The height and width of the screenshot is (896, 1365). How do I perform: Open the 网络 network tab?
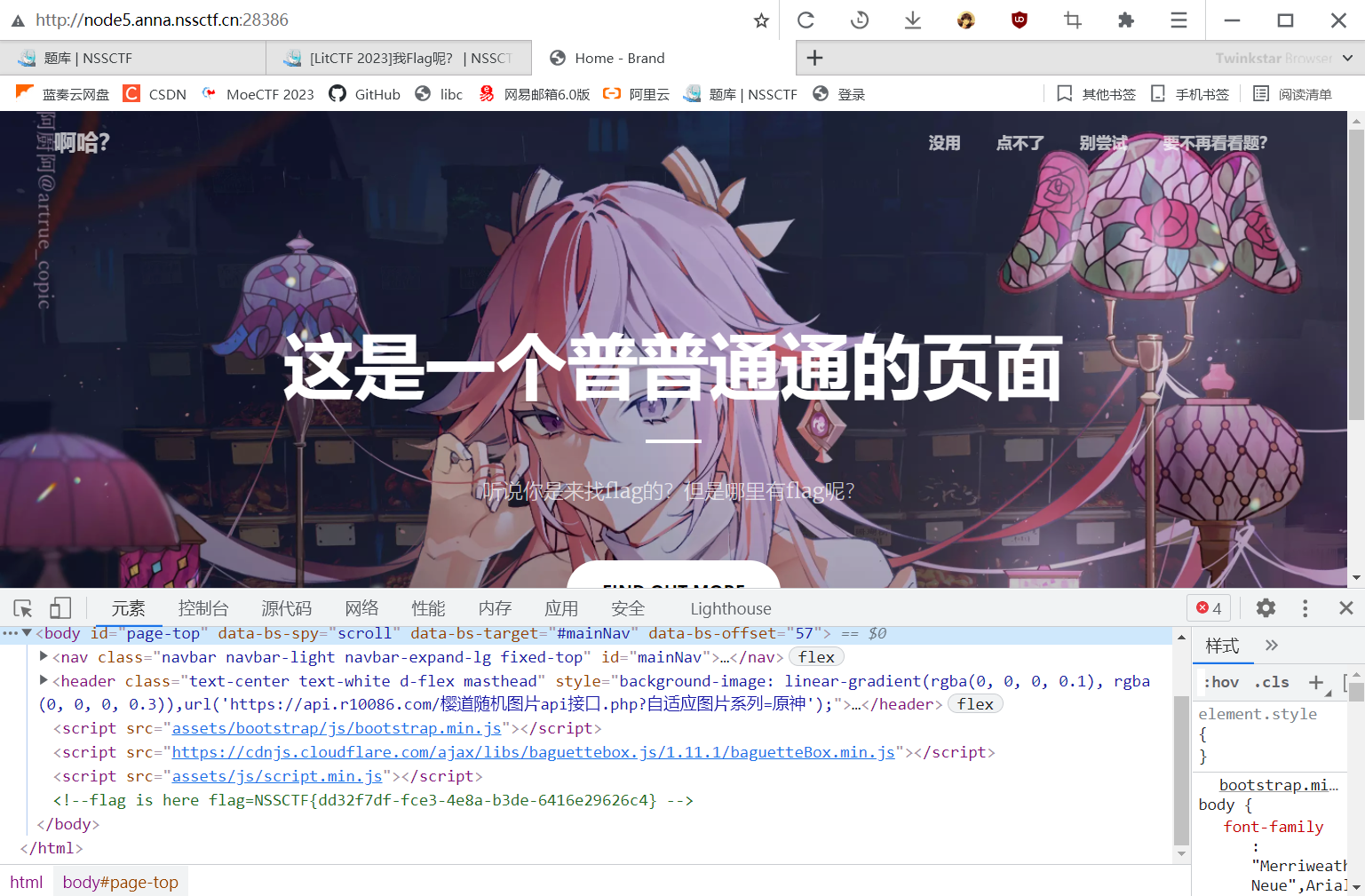click(361, 608)
